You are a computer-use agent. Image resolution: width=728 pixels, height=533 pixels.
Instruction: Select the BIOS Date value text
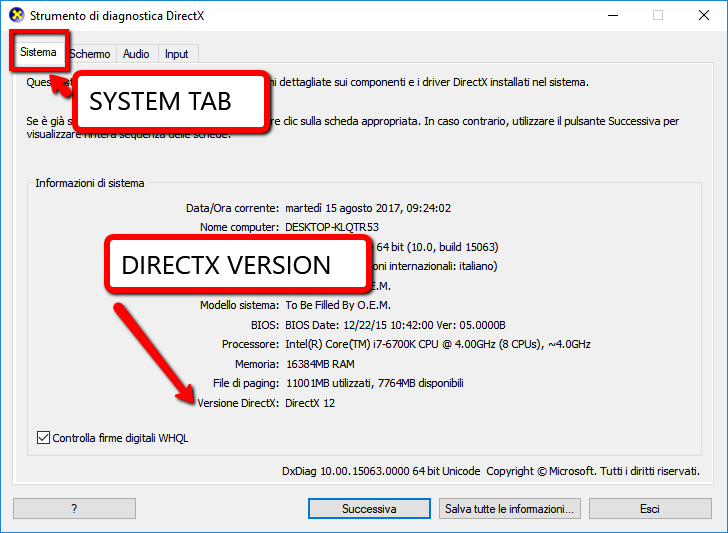pos(395,325)
